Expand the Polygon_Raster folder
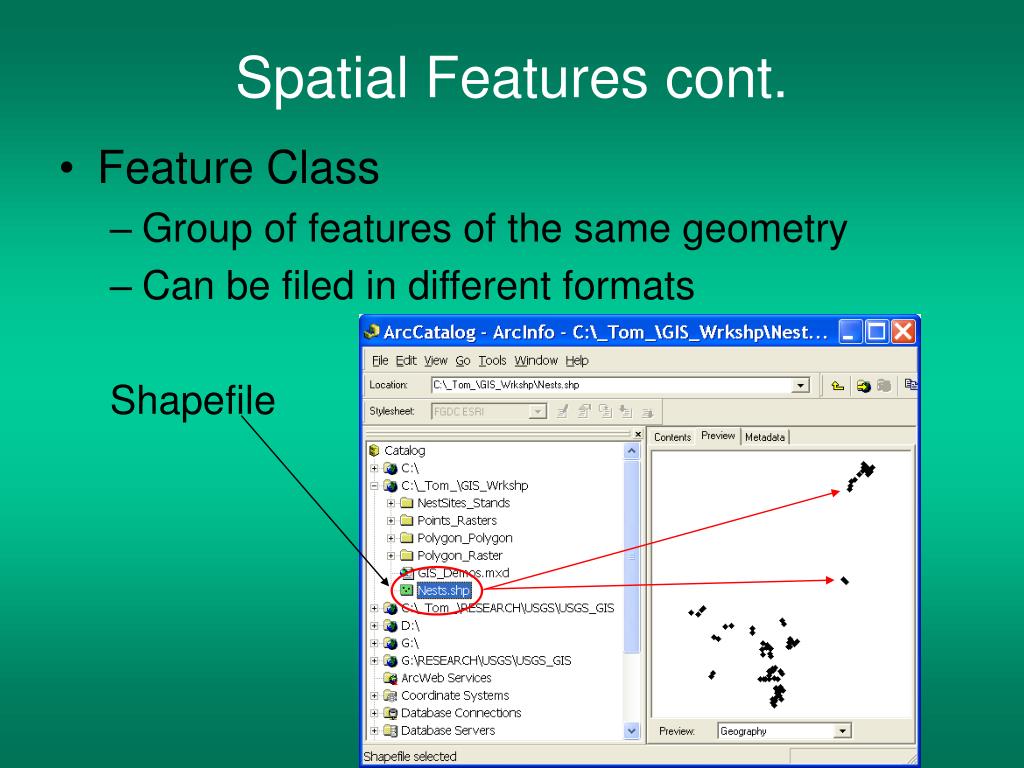The height and width of the screenshot is (768, 1024). (391, 556)
